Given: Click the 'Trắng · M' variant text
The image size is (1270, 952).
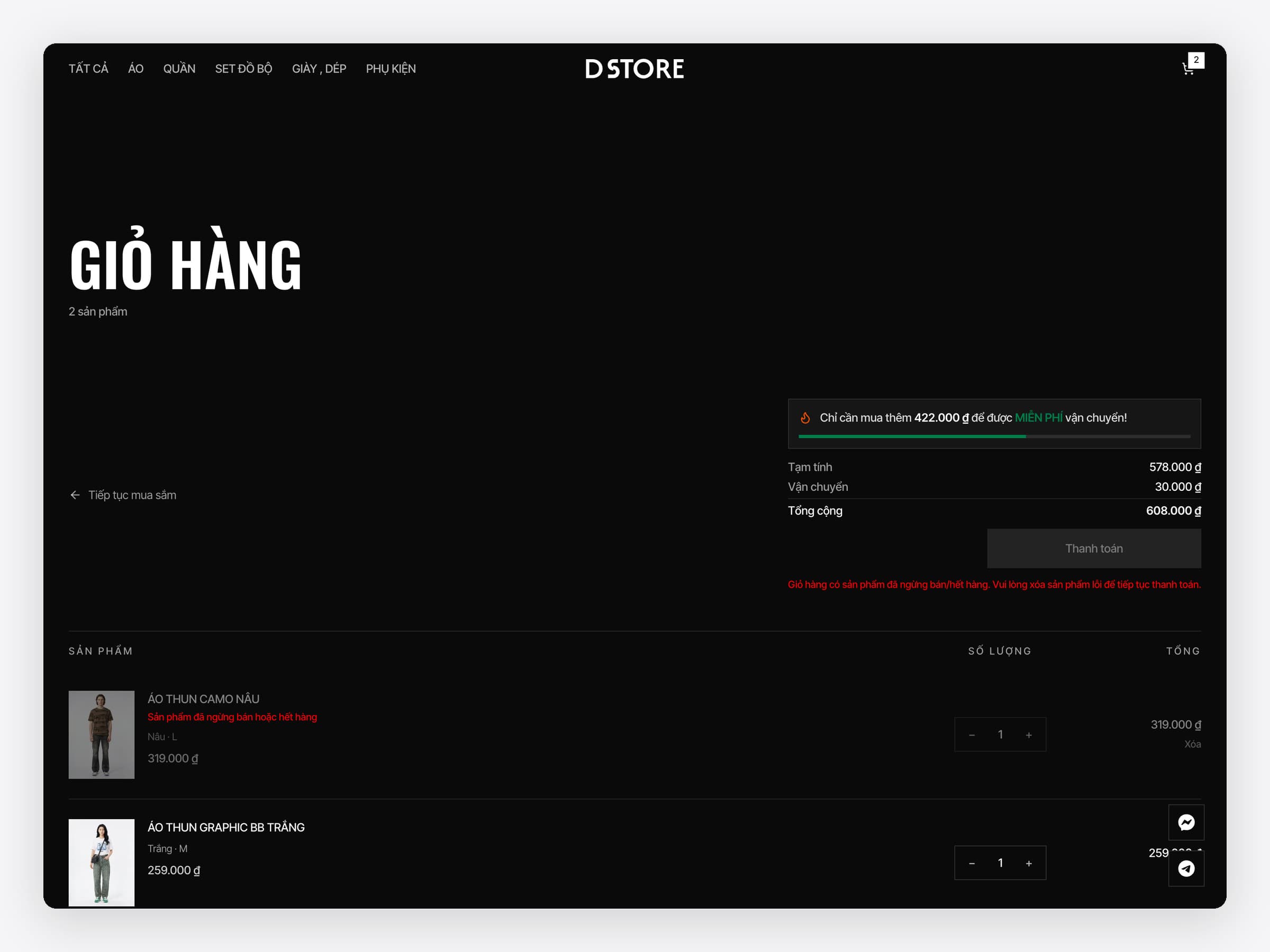Looking at the screenshot, I should (x=167, y=849).
